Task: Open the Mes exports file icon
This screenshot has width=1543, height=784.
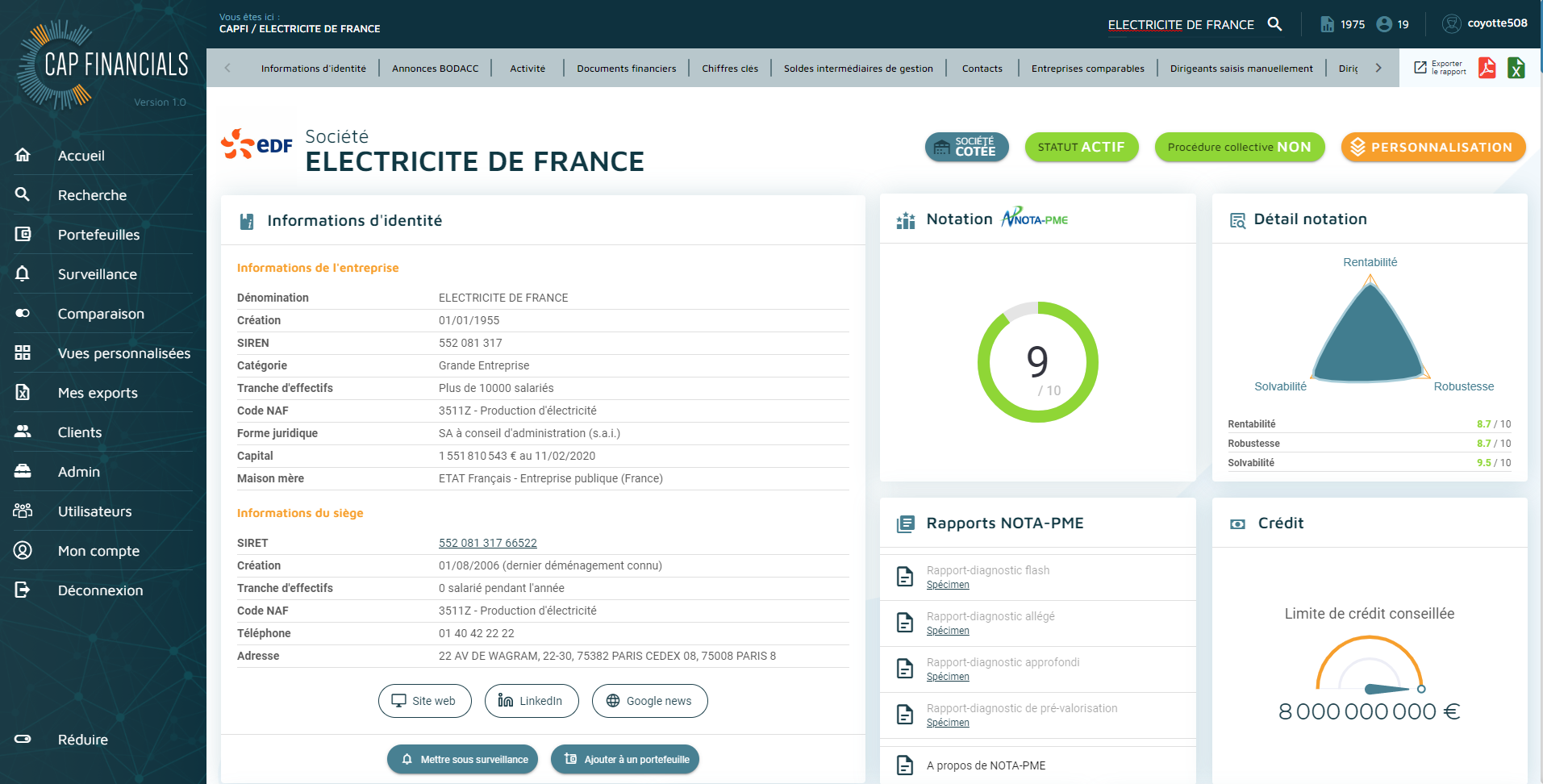Action: [x=23, y=392]
